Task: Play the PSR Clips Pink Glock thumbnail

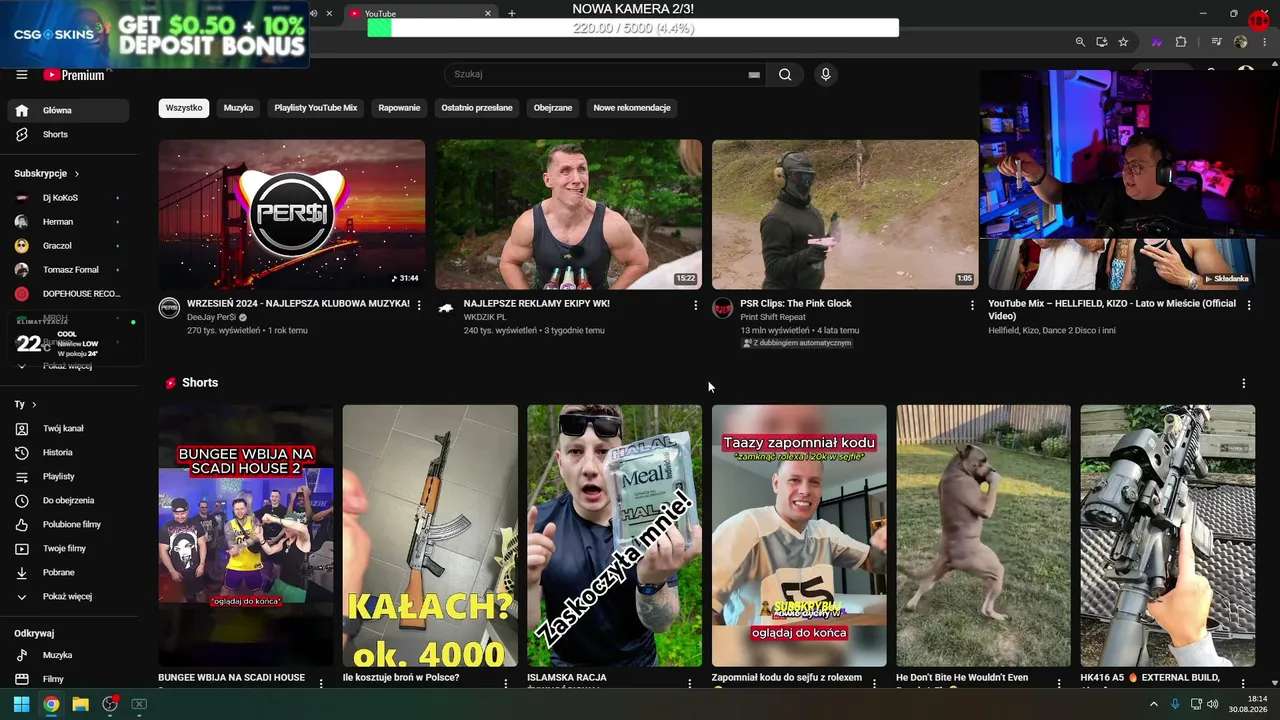Action: tap(845, 214)
